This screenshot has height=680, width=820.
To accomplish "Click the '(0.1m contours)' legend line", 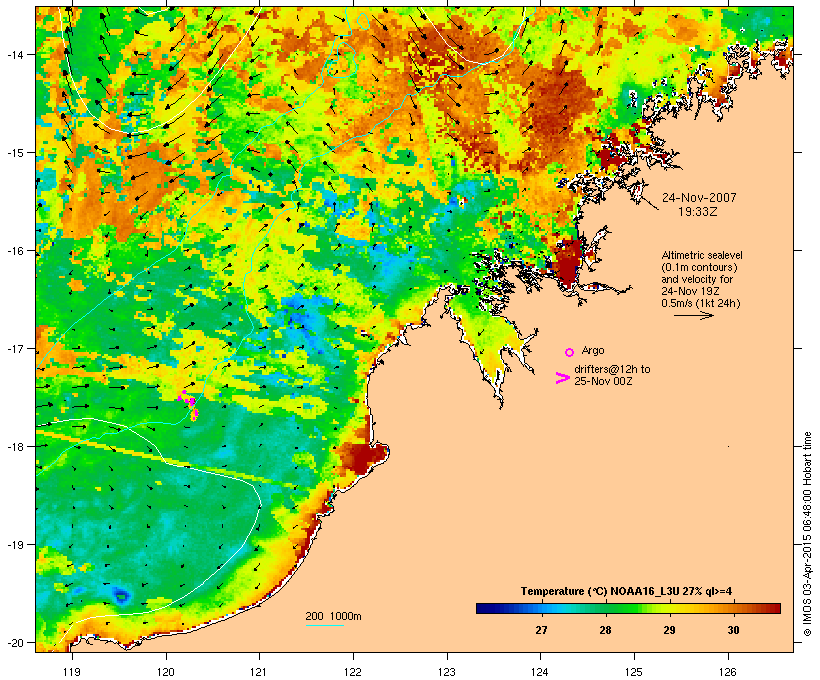I will pos(699,267).
